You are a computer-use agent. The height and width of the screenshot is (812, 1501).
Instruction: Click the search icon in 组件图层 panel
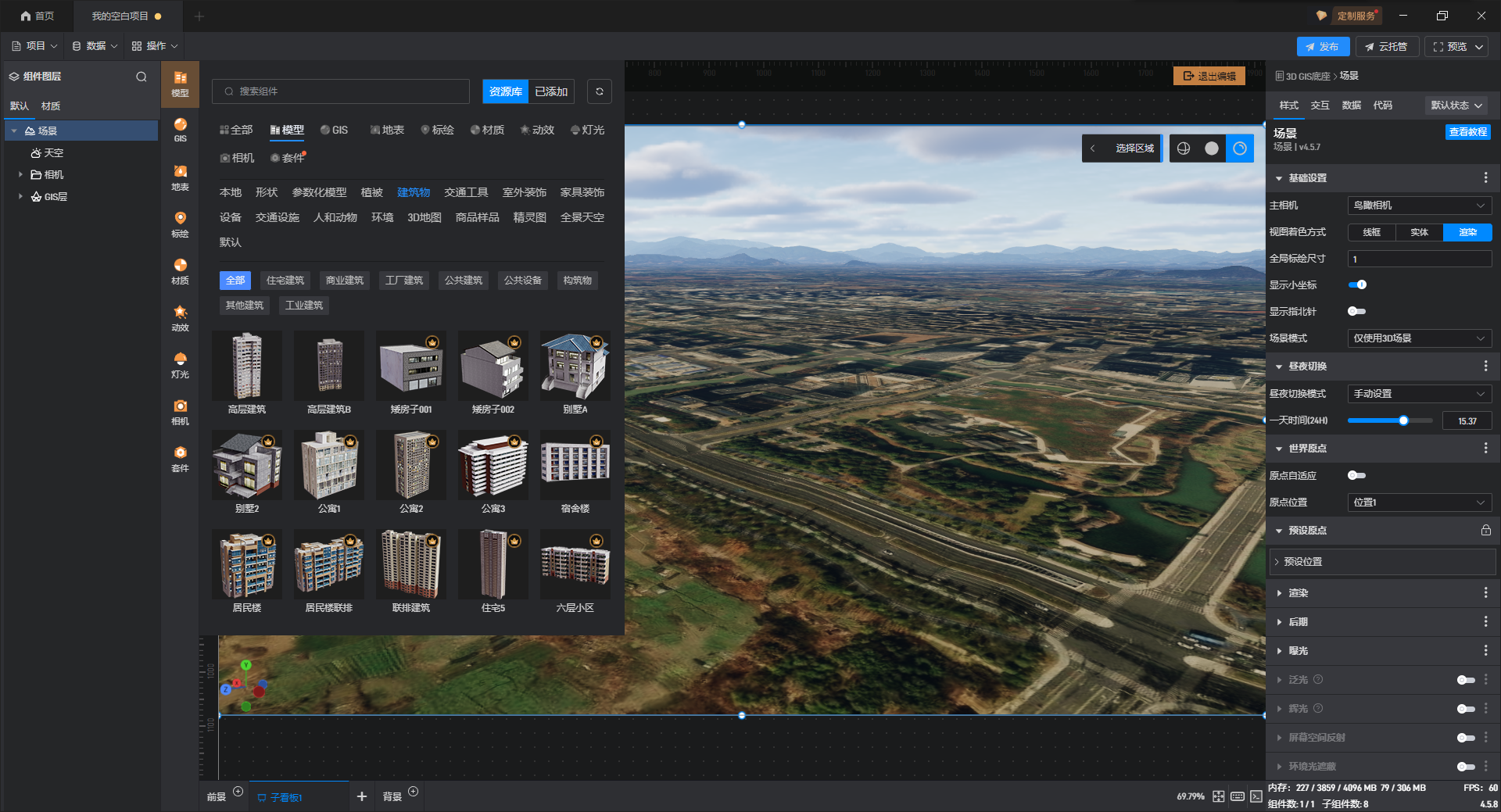pyautogui.click(x=142, y=77)
